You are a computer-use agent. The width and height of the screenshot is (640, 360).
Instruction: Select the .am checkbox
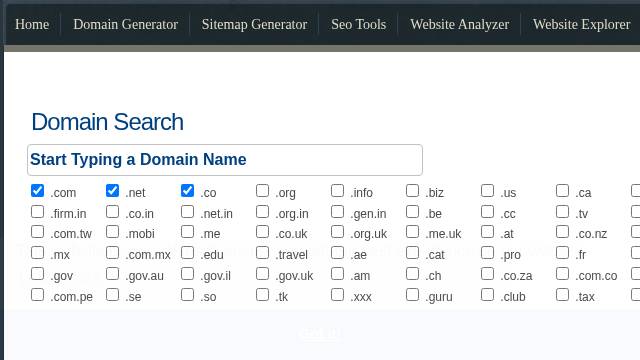[338, 273]
